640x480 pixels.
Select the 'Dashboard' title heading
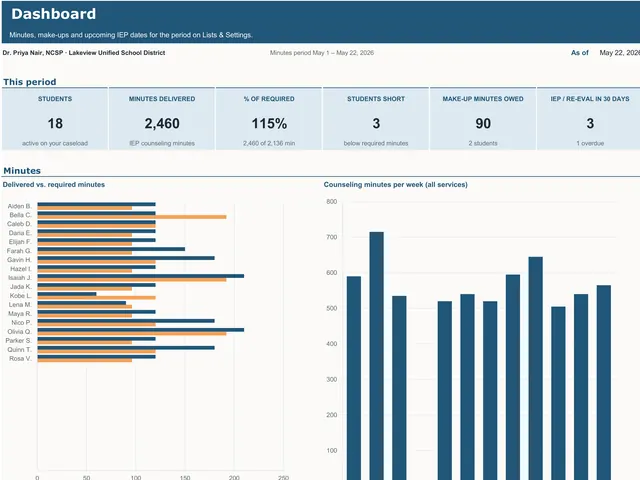[x=53, y=14]
